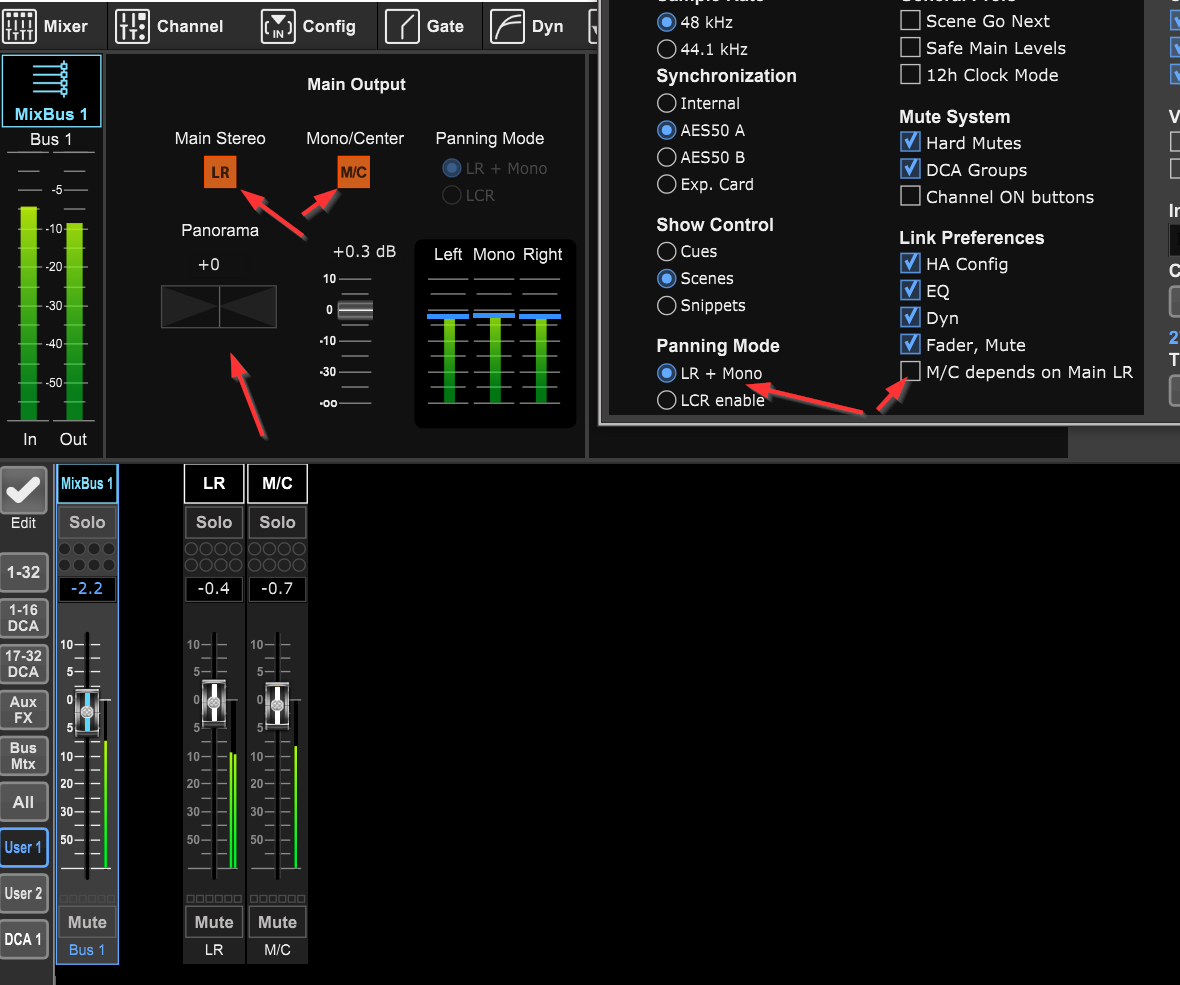
Task: Uncheck EQ link preference
Action: click(x=910, y=290)
